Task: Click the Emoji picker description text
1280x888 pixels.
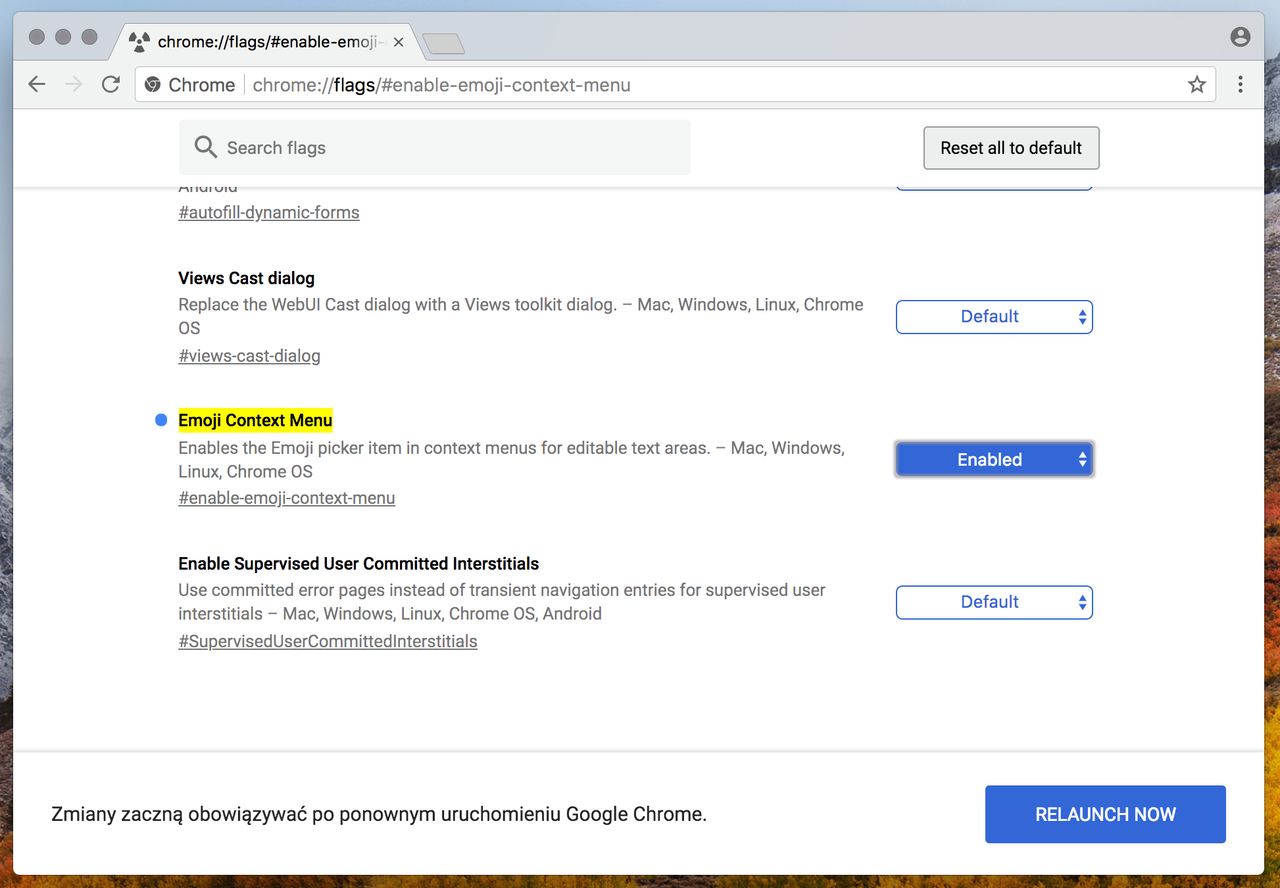Action: 512,460
